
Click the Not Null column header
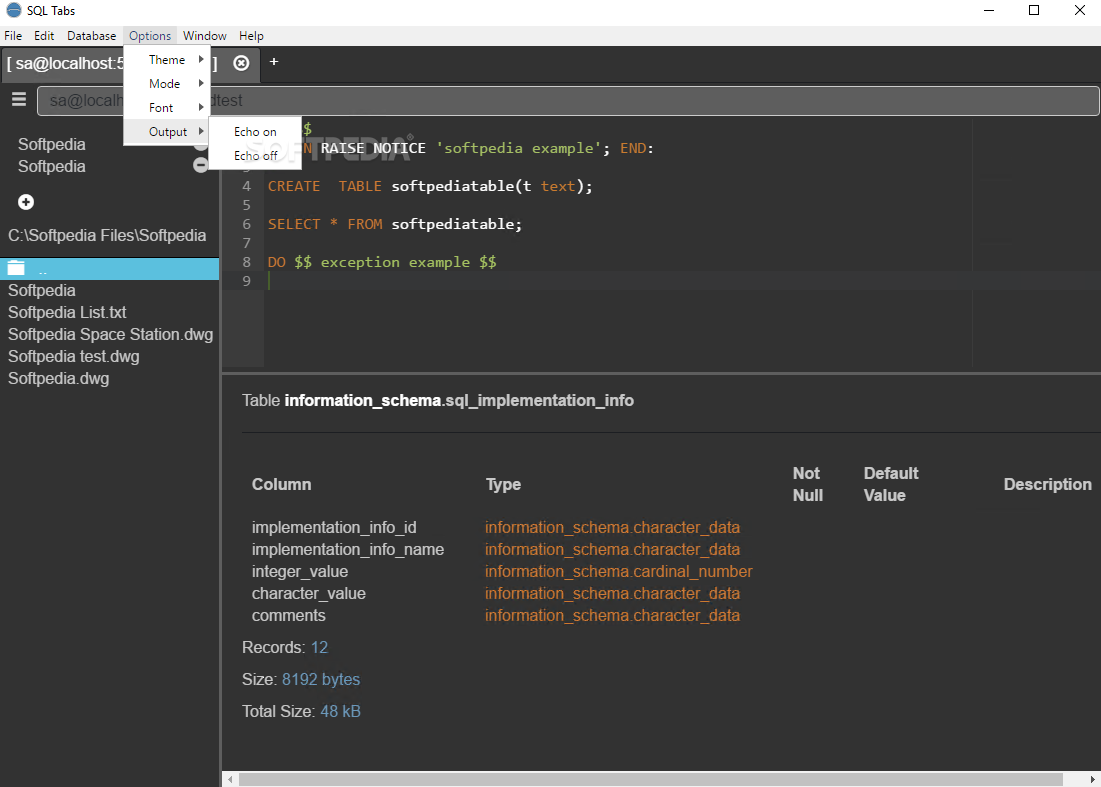[x=807, y=484]
